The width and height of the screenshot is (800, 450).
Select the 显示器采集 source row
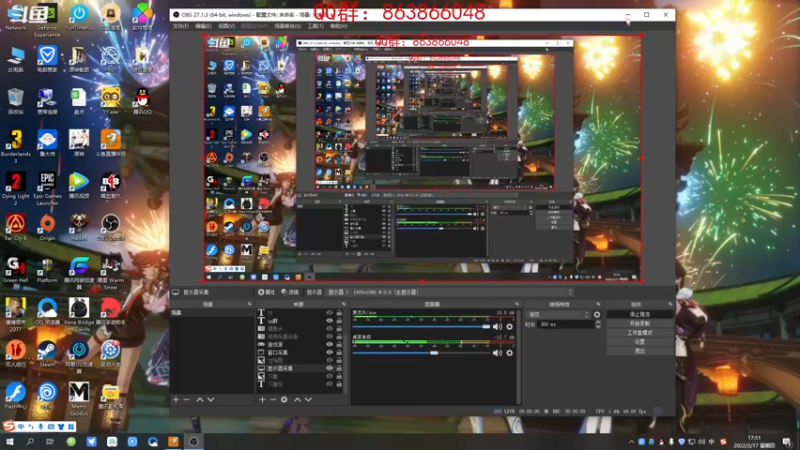[x=301, y=368]
